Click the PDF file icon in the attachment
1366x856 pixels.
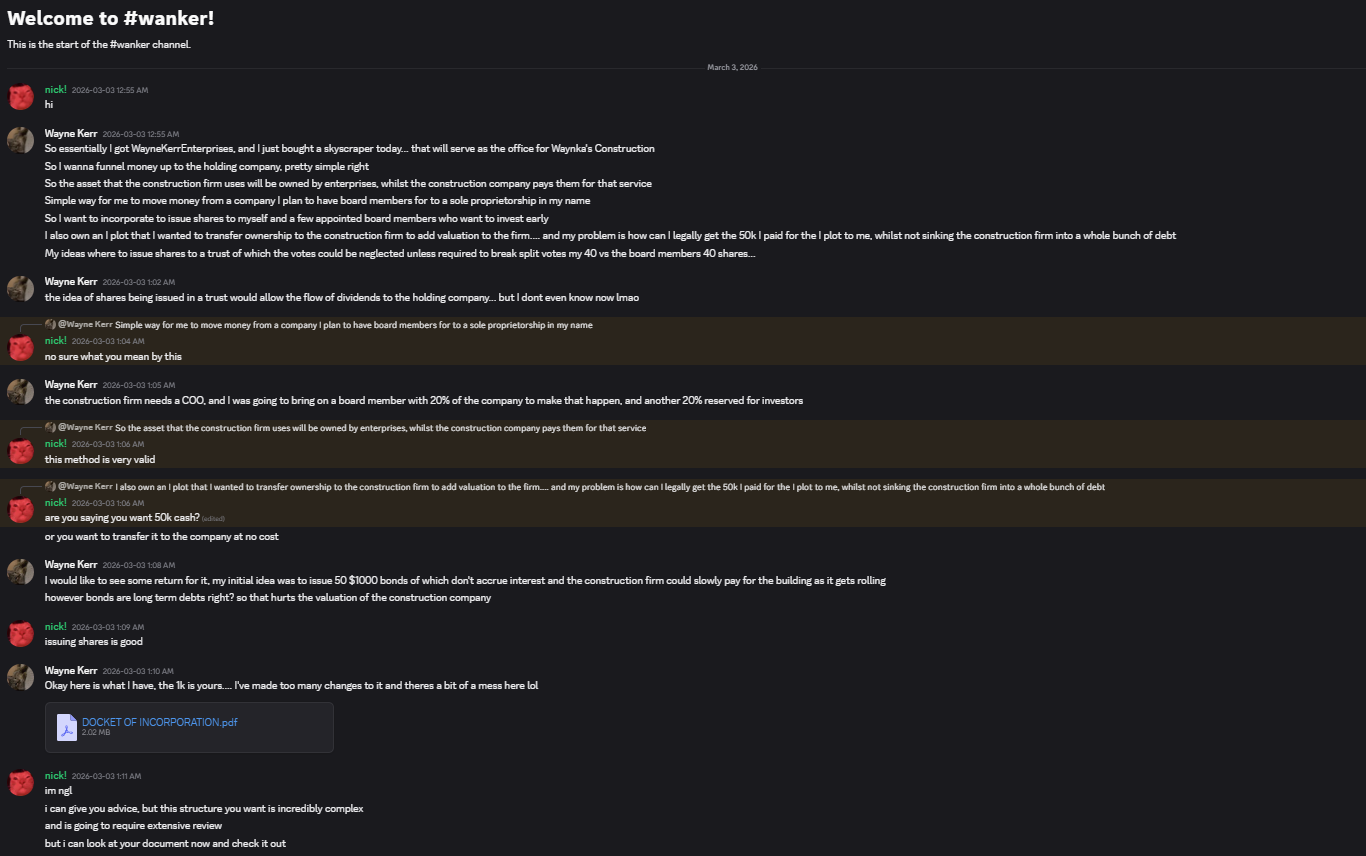coord(67,727)
